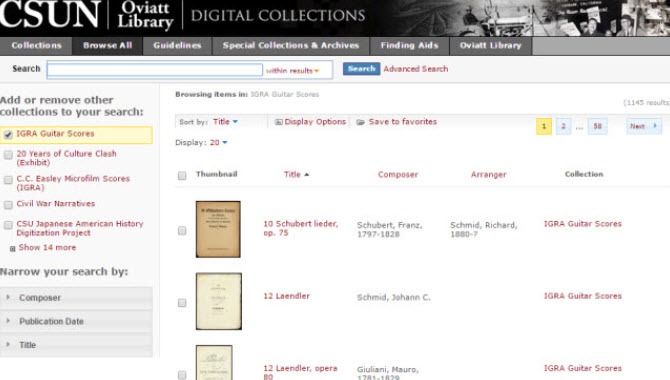Click composer text Schmid, Johann C.
This screenshot has width=670, height=380.
pos(394,298)
